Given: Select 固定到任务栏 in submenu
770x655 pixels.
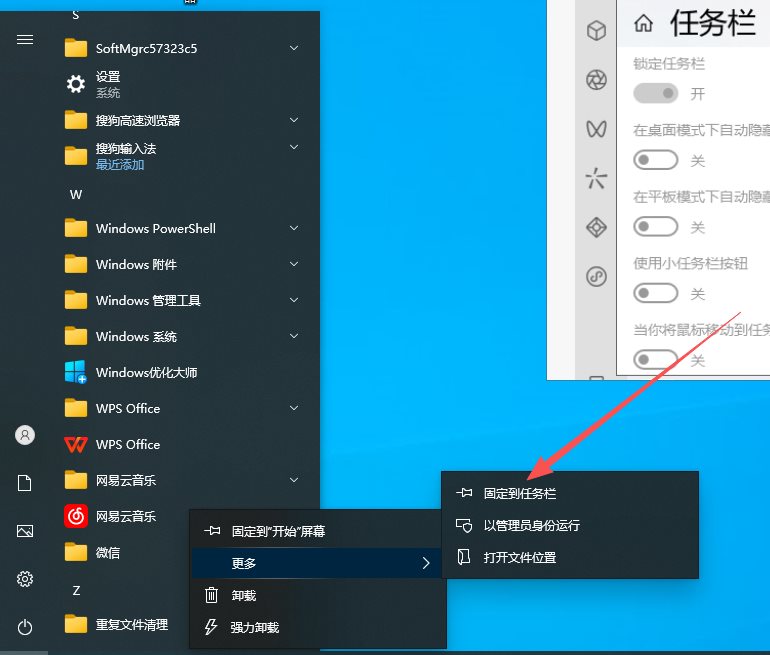Looking at the screenshot, I should pyautogui.click(x=570, y=493).
